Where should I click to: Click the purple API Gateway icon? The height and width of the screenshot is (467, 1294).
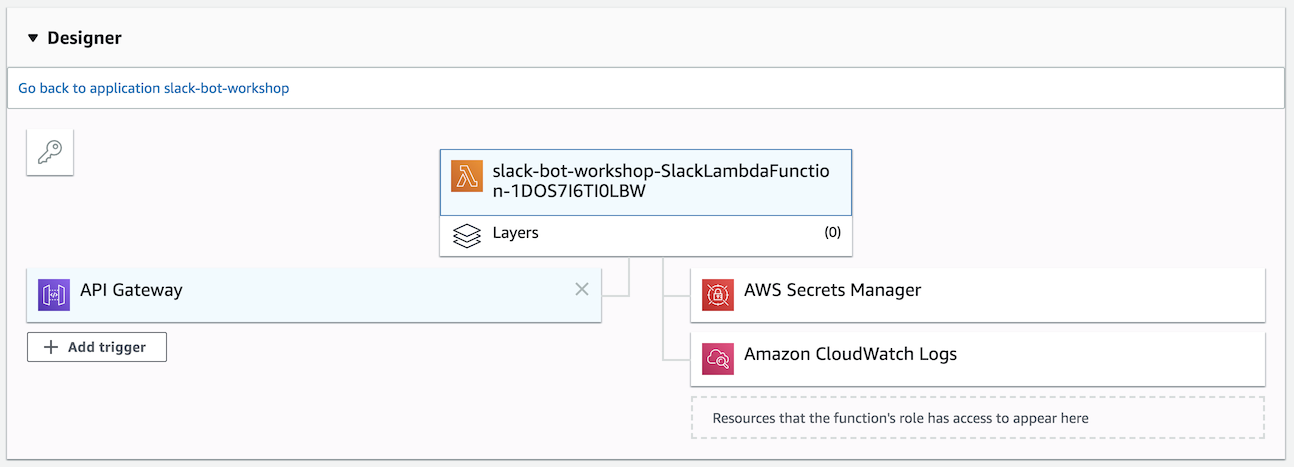click(x=54, y=295)
